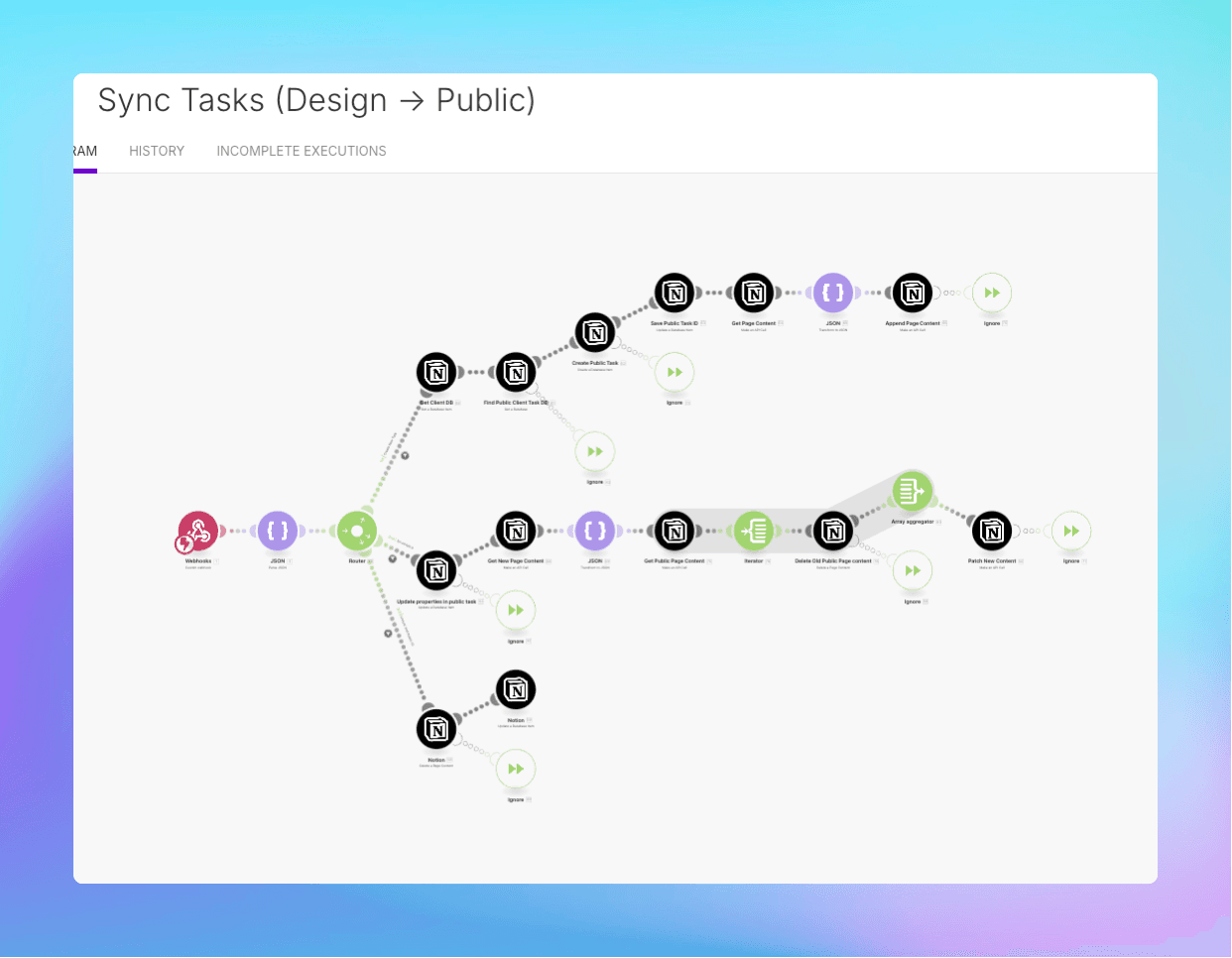Select the Iterator module
This screenshot has height=958, width=1232.
point(754,531)
